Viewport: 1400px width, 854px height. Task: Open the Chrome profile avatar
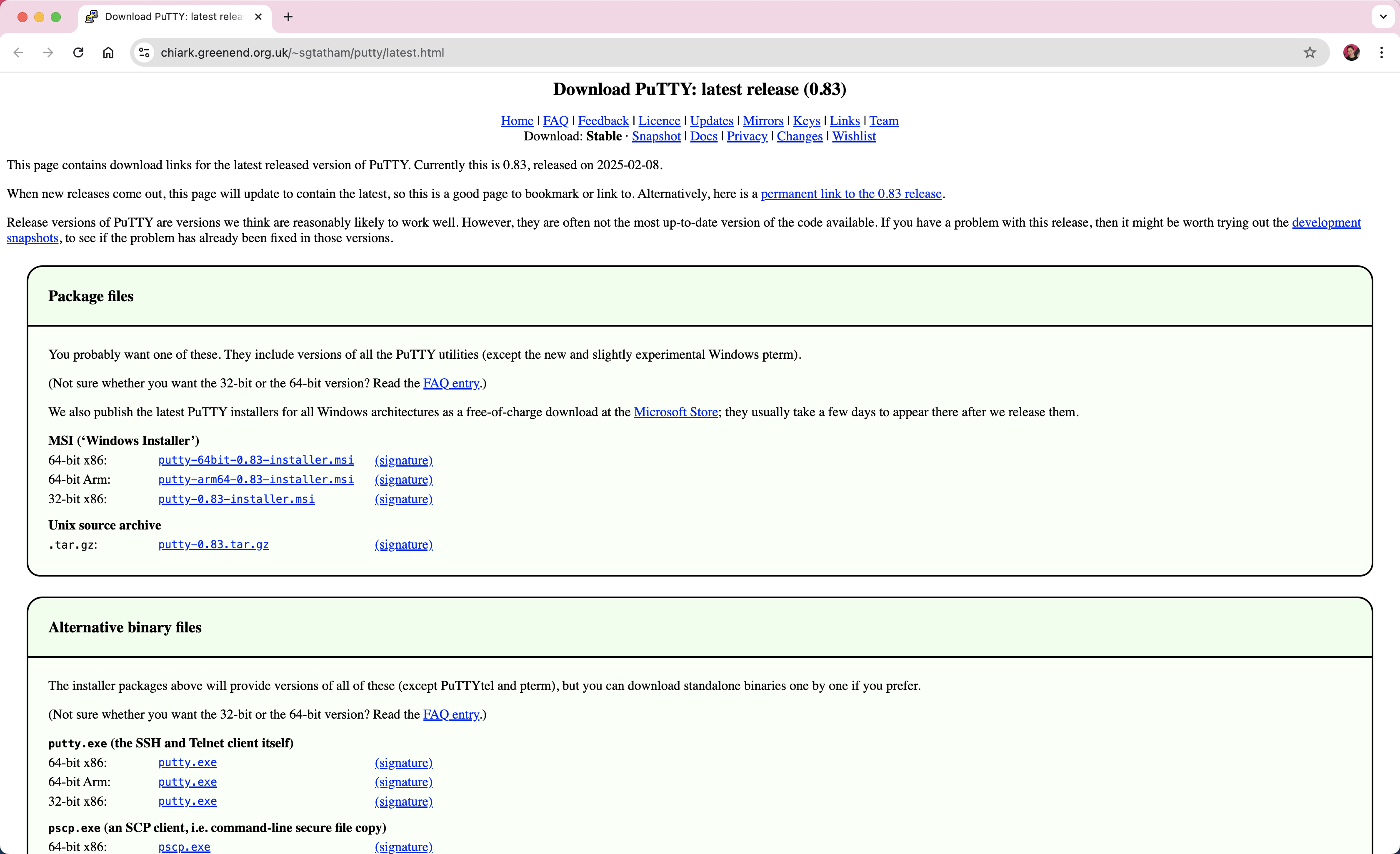[1351, 52]
